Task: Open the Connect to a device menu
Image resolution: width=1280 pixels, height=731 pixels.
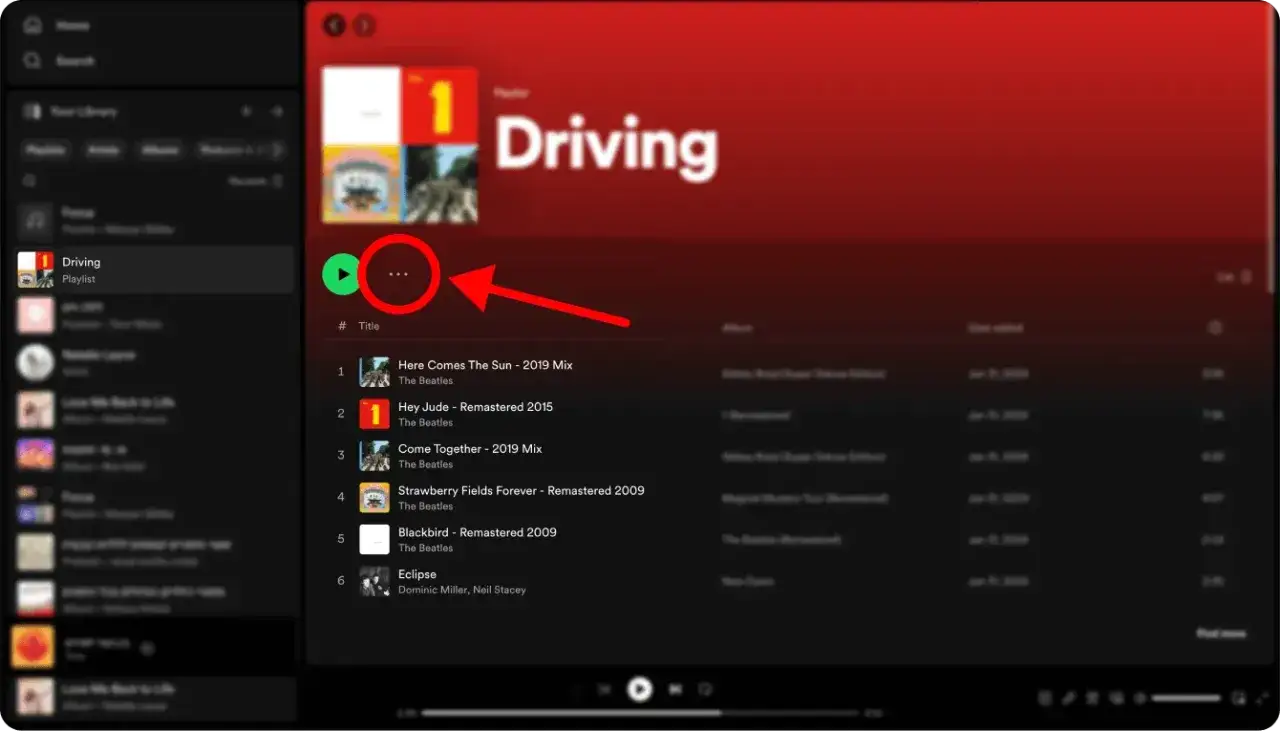Action: [x=1117, y=697]
